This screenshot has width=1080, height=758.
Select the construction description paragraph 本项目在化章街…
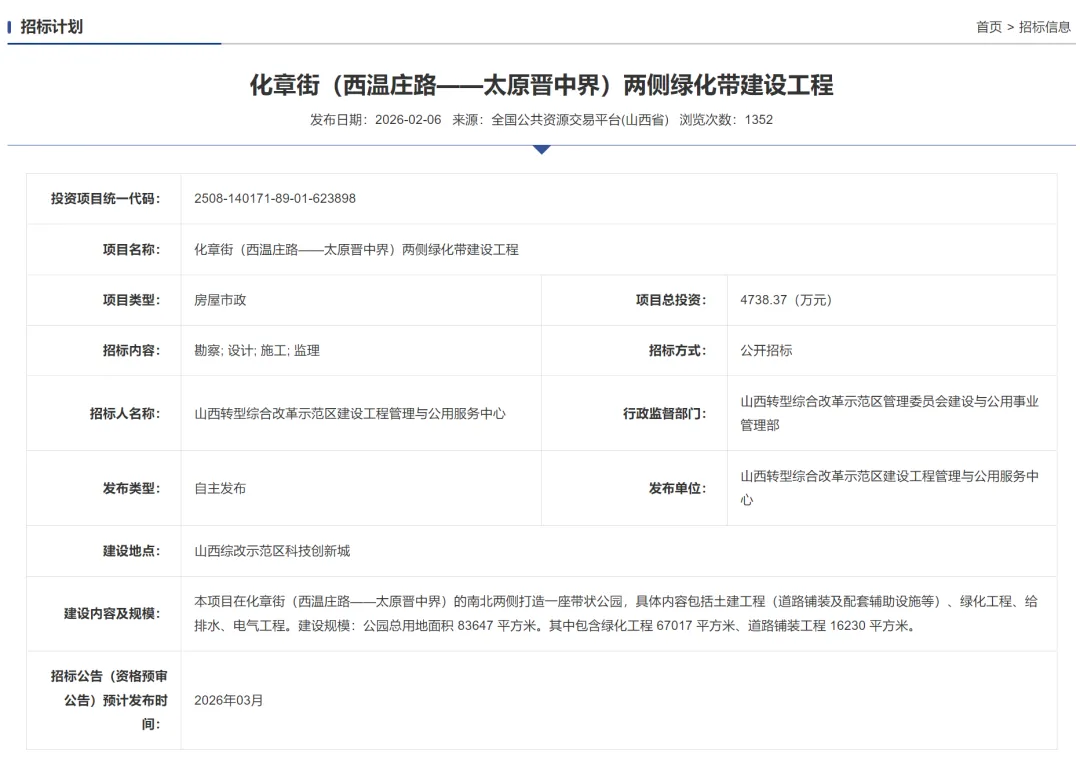tap(616, 613)
